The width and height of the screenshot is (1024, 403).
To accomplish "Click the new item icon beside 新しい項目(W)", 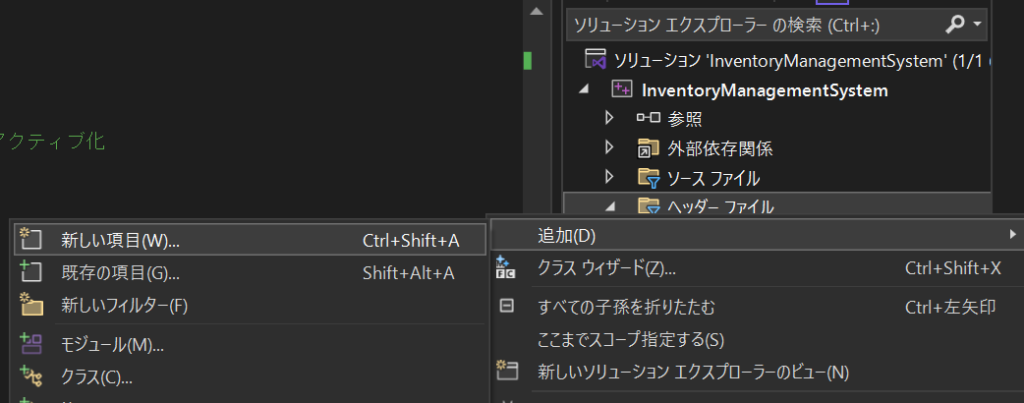I will click(x=30, y=240).
